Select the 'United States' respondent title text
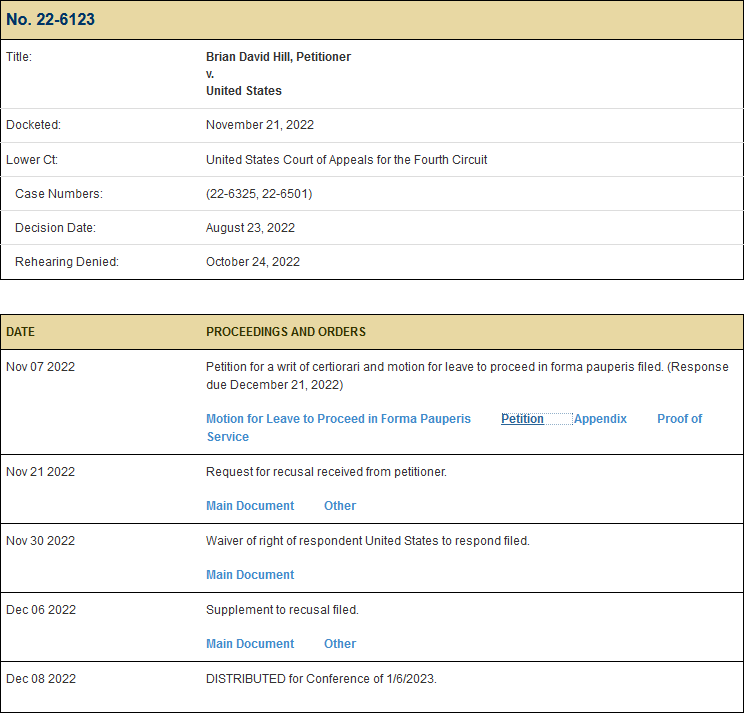This screenshot has width=744, height=713. tap(243, 91)
